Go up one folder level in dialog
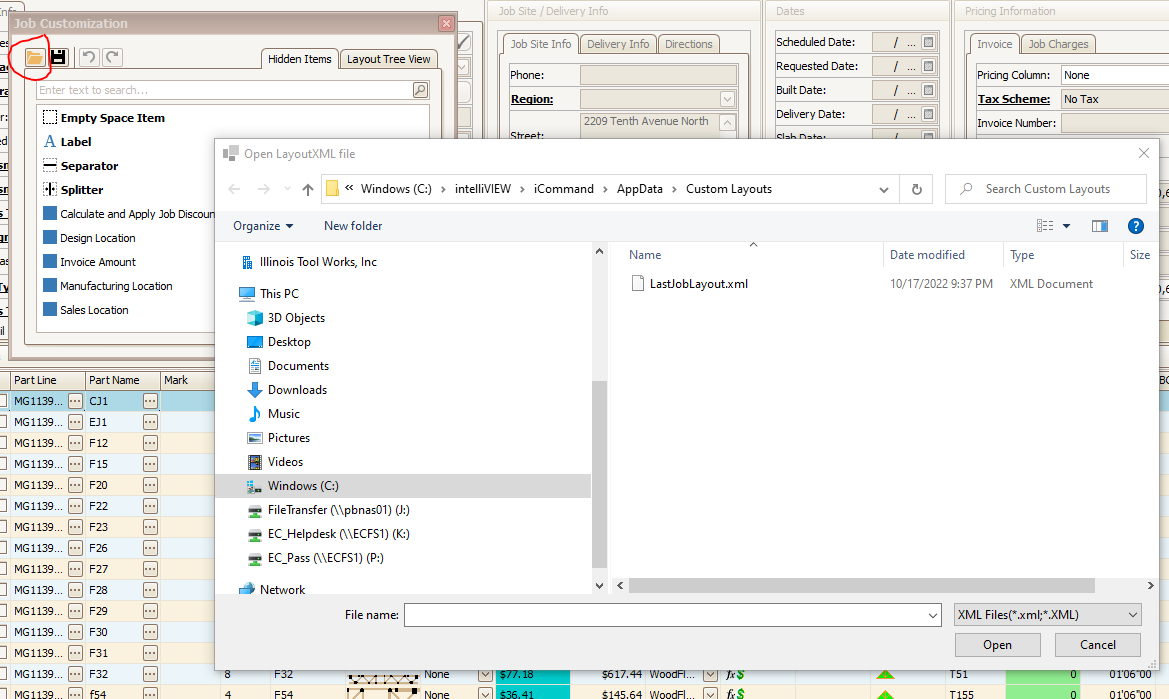 pyautogui.click(x=308, y=189)
